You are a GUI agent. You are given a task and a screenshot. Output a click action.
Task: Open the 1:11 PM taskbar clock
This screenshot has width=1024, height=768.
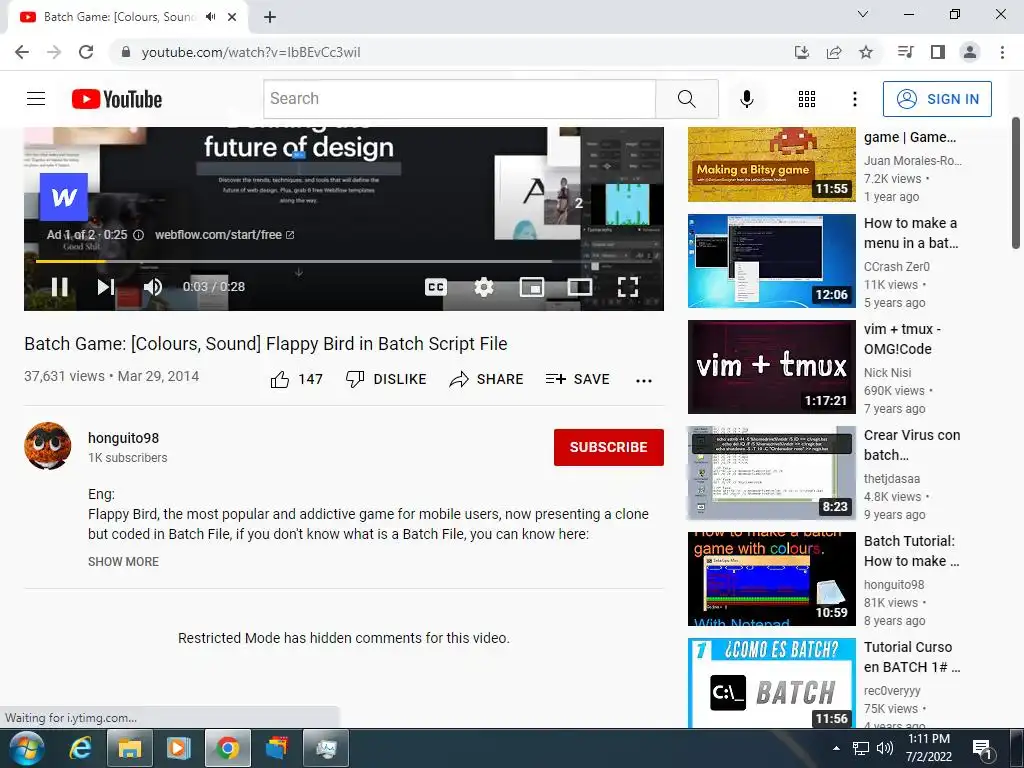coord(929,748)
